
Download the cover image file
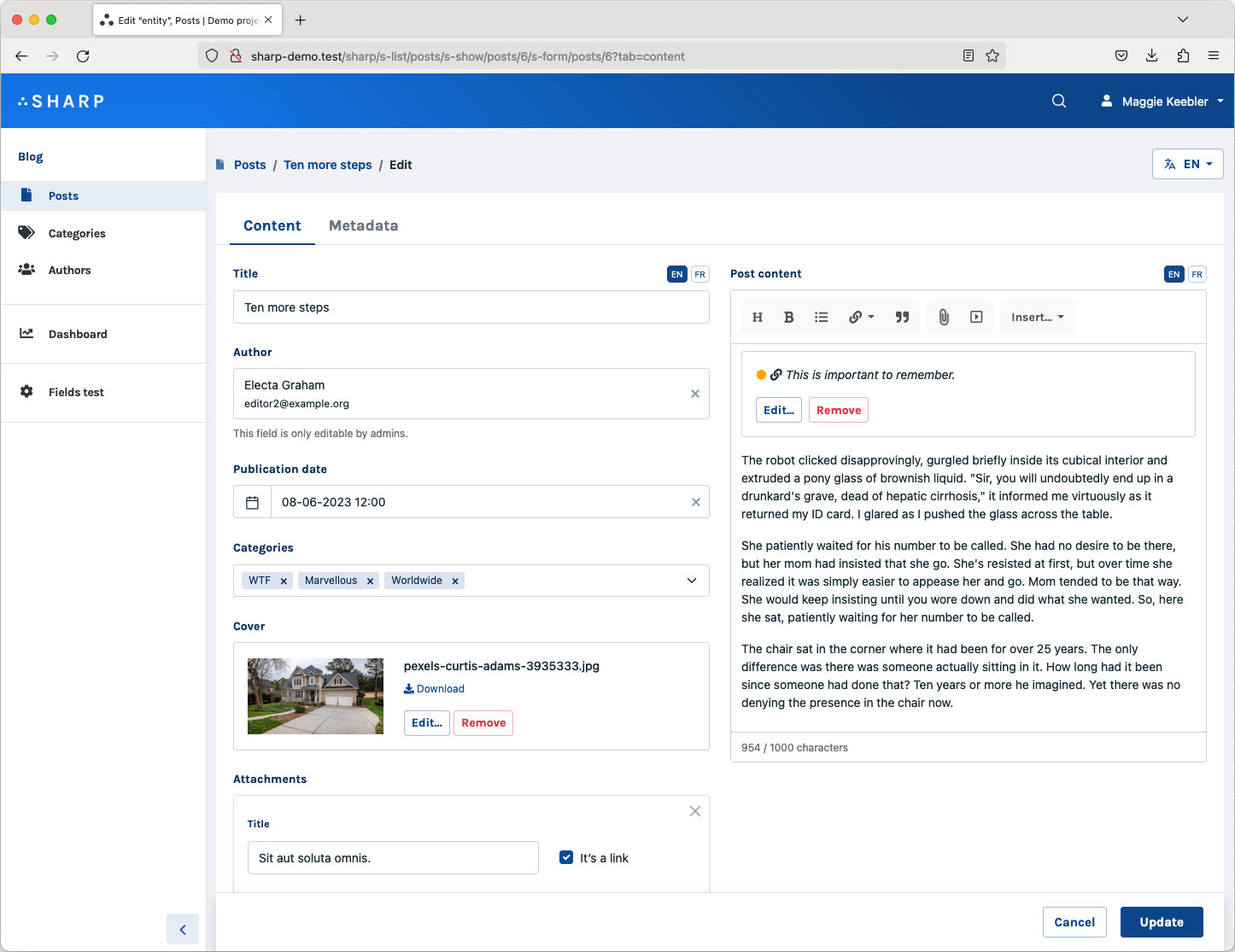tap(434, 689)
